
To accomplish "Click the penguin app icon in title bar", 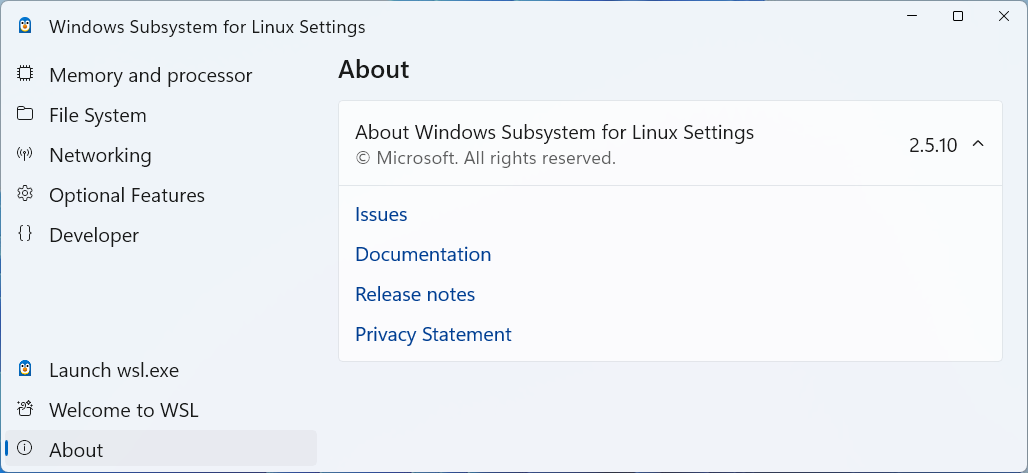I will 25,26.
